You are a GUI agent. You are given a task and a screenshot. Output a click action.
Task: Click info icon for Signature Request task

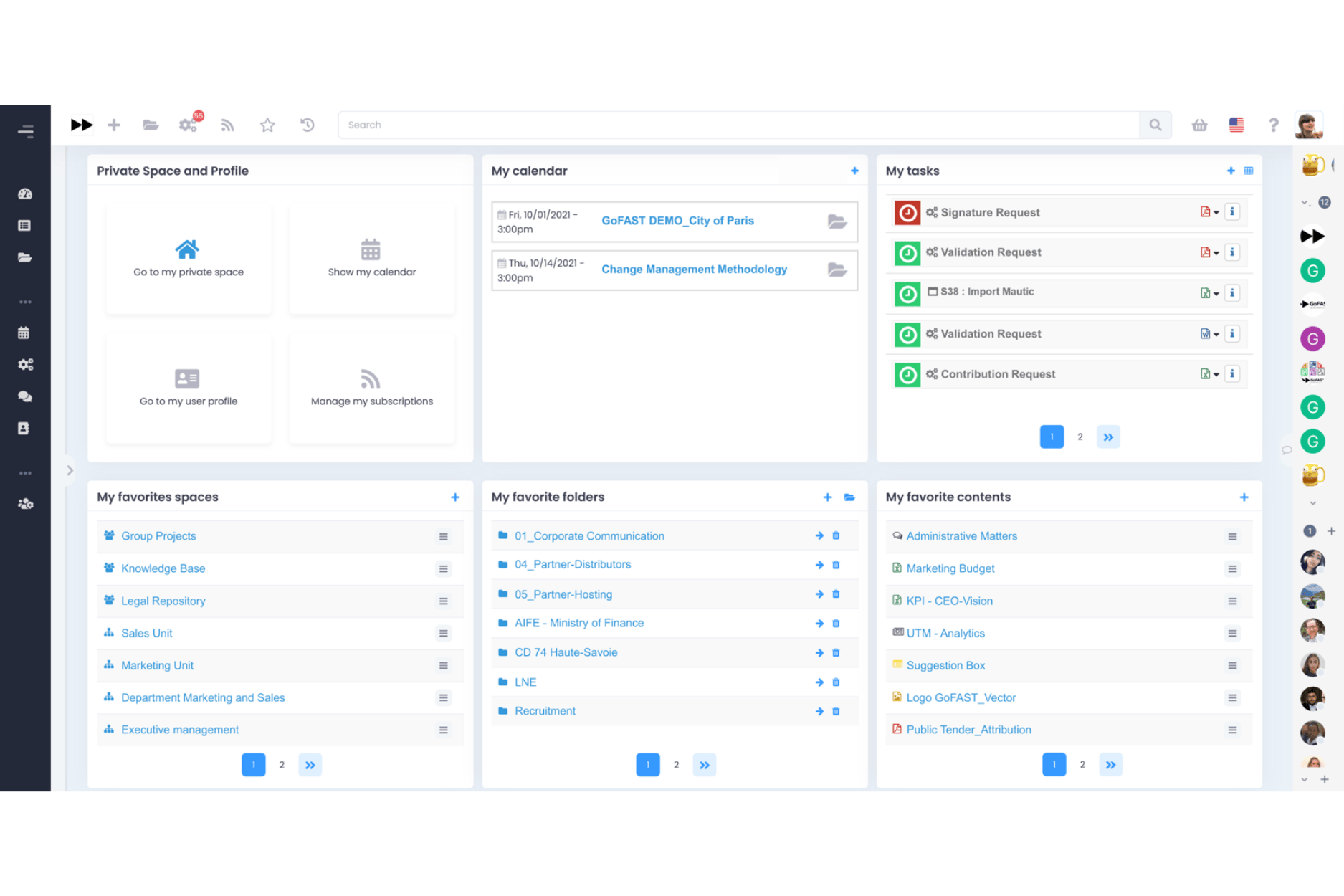(1232, 212)
